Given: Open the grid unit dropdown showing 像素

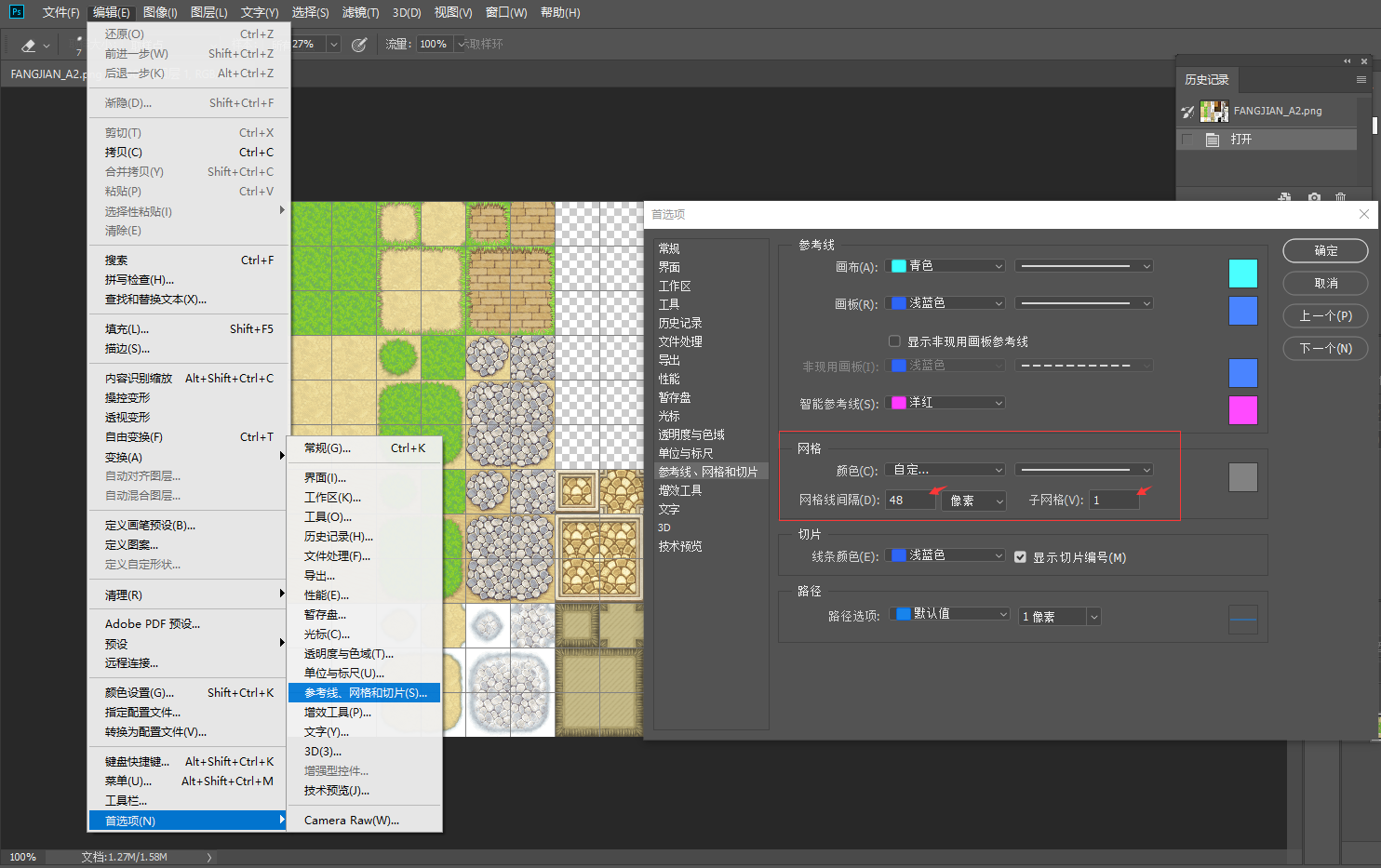Looking at the screenshot, I should [974, 501].
